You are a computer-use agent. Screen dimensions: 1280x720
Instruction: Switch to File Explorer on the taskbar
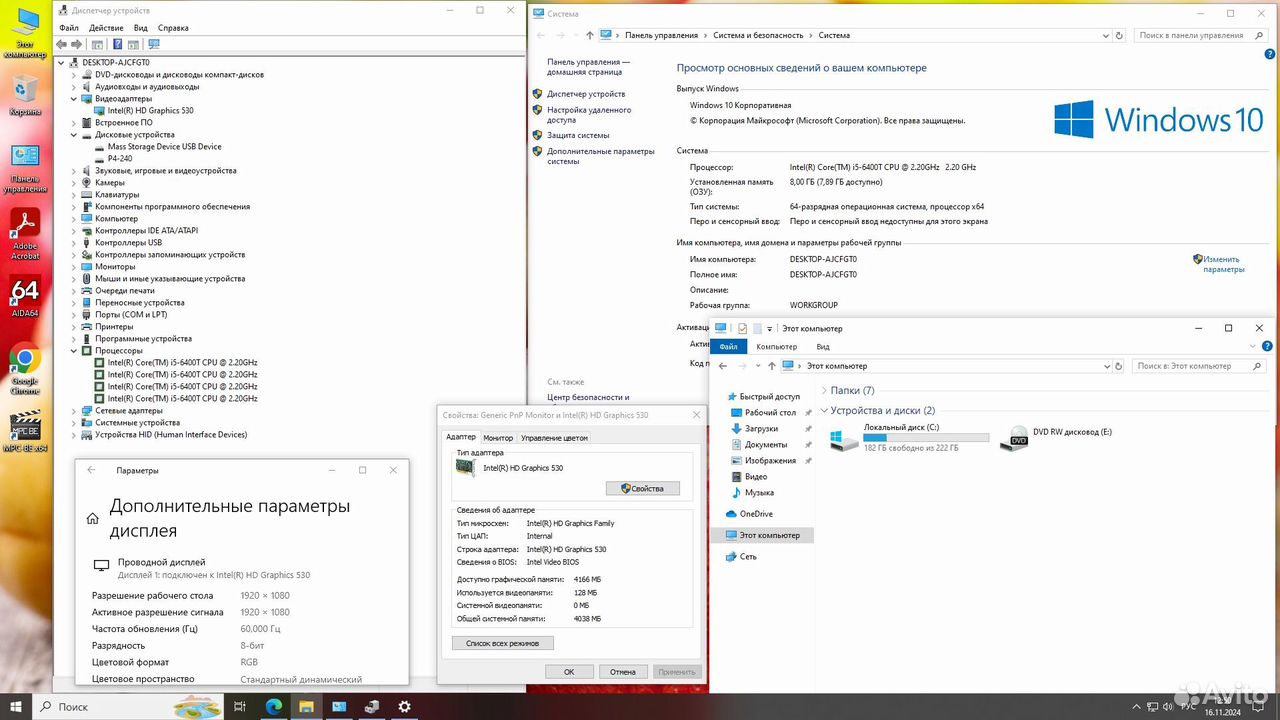[306, 706]
